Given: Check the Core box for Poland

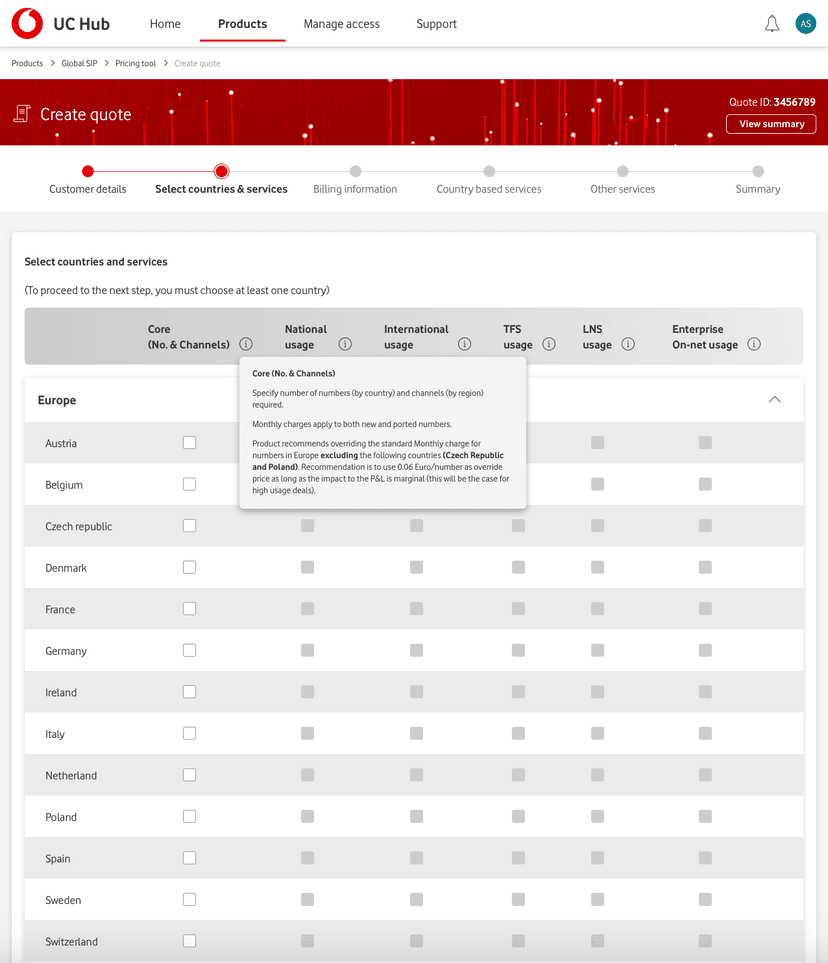Looking at the screenshot, I should [189, 816].
